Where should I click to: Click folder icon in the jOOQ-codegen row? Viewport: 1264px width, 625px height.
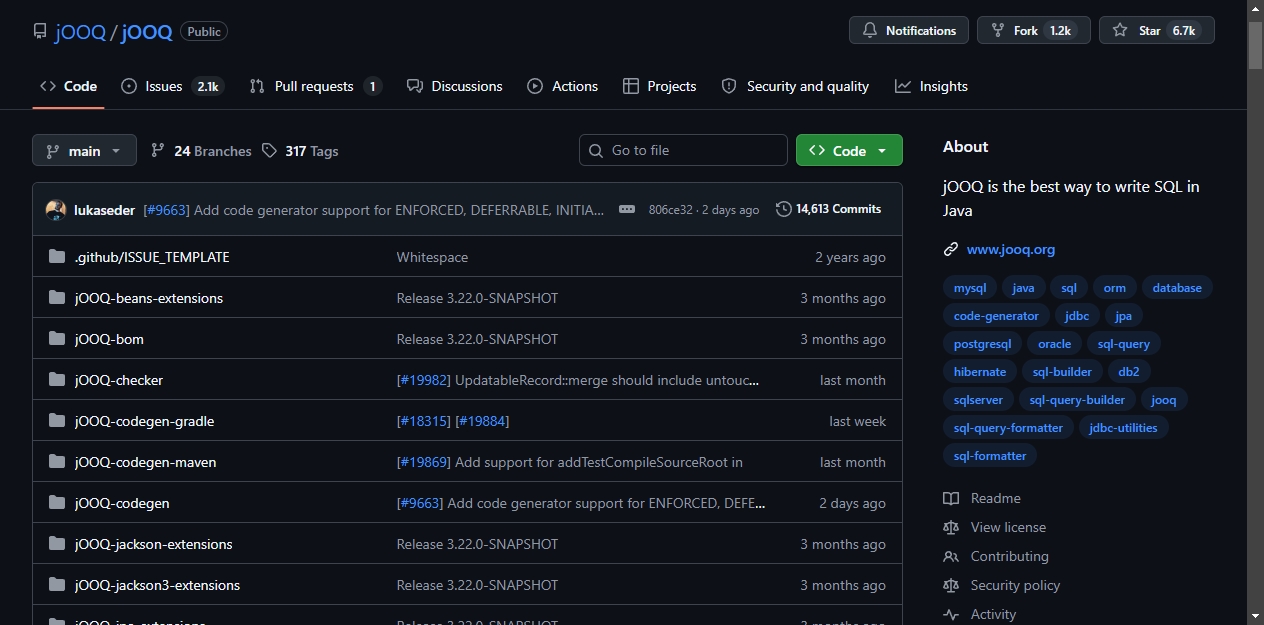[57, 503]
